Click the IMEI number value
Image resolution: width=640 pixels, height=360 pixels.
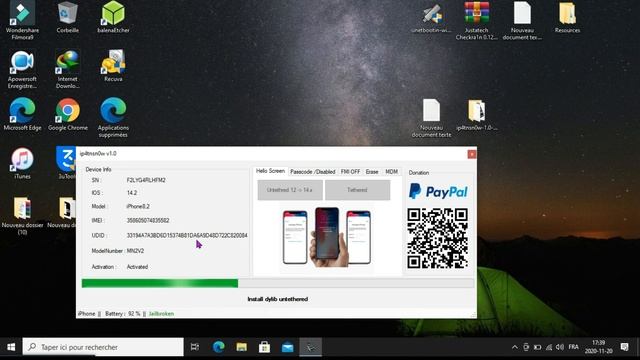click(x=148, y=220)
